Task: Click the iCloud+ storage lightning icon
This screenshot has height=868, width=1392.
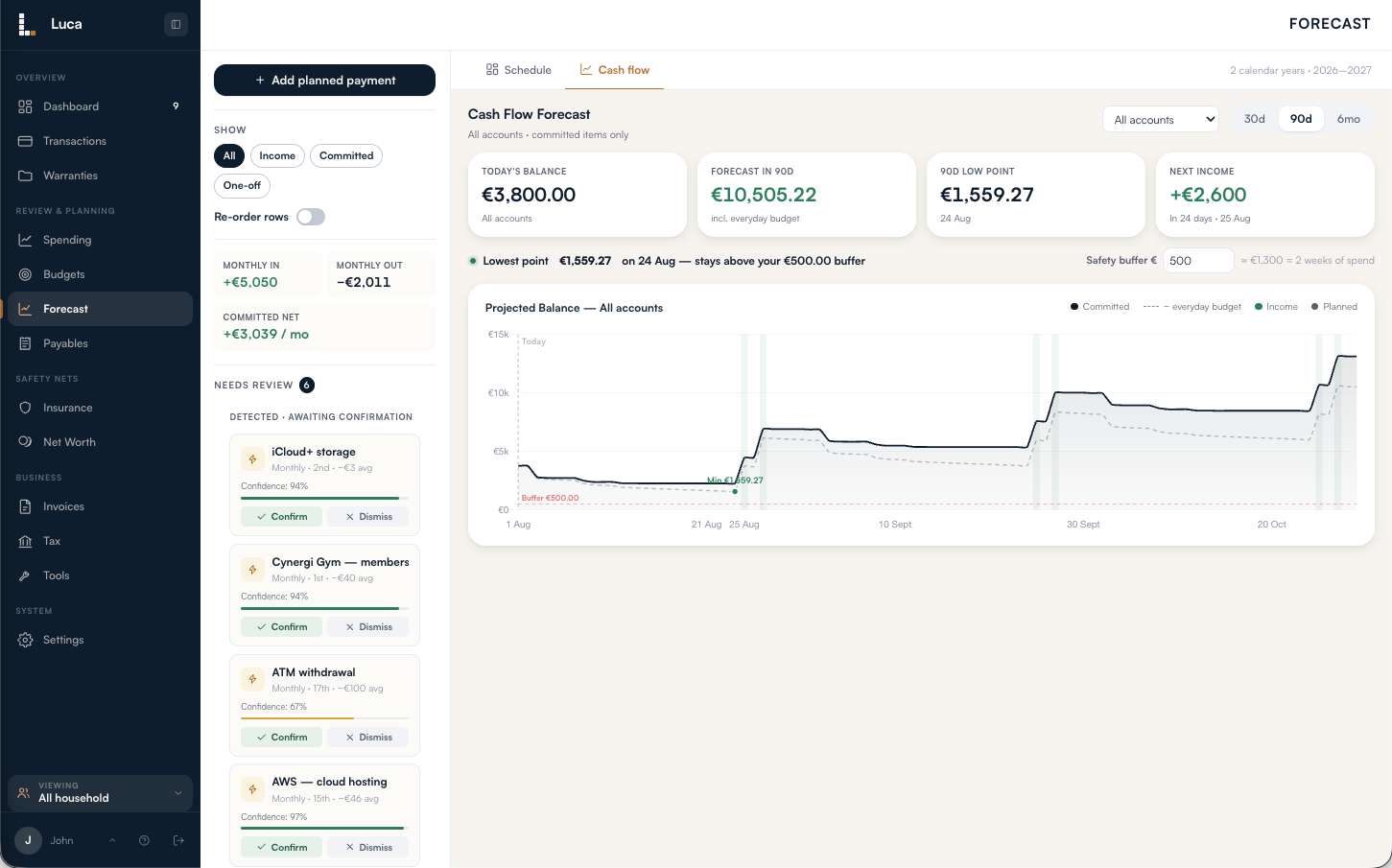Action: coord(252,459)
